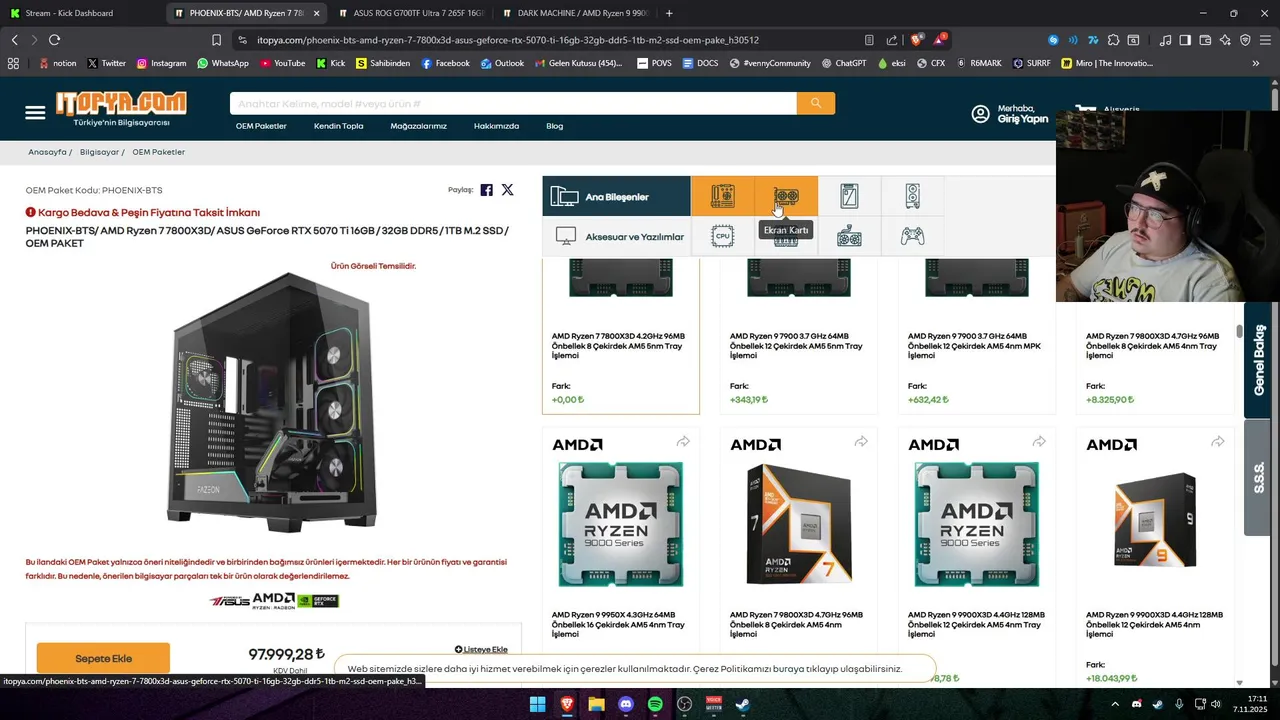Bookmark this page using the address bar bookmark icon
The width and height of the screenshot is (1280, 720).
point(216,40)
